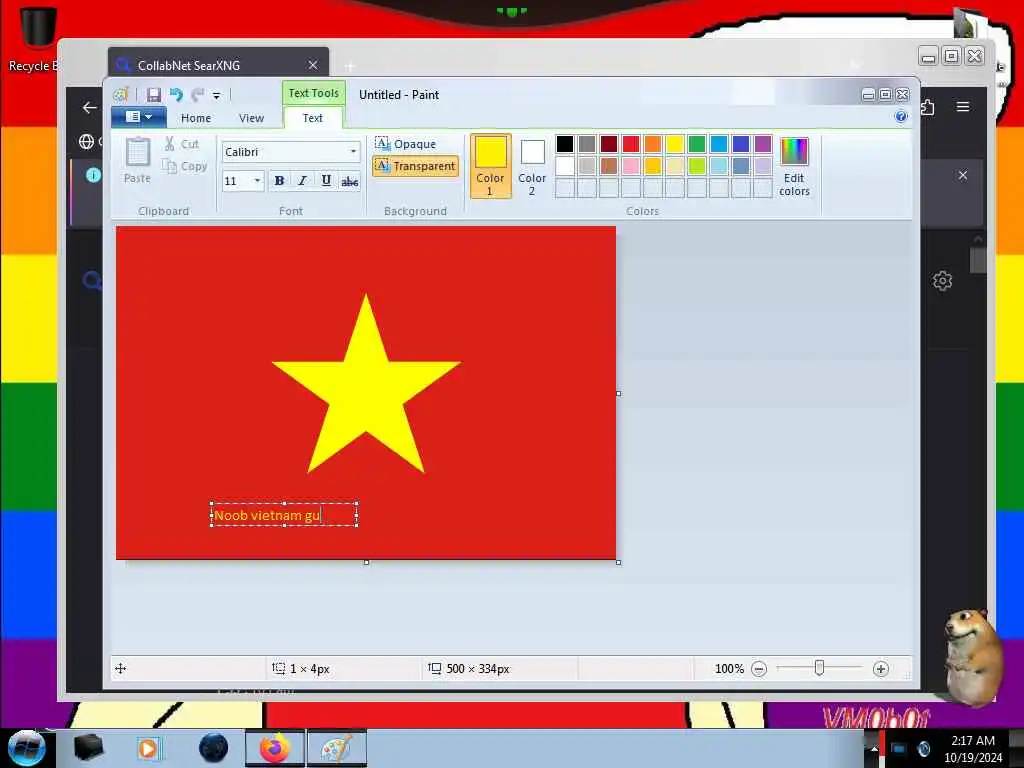Open Paint Help question mark icon

point(901,117)
